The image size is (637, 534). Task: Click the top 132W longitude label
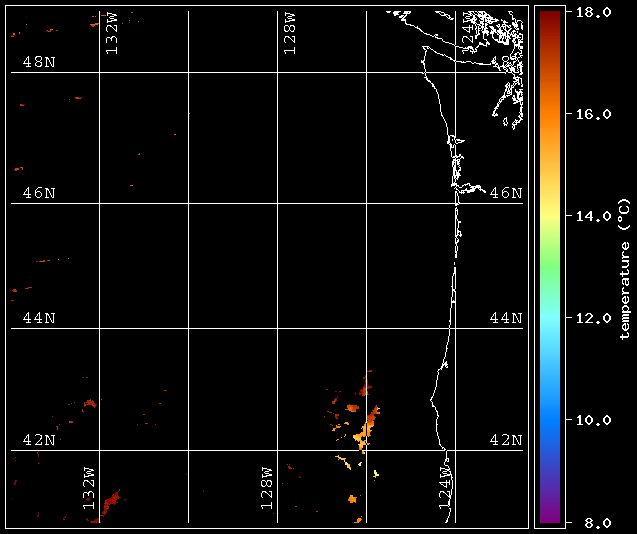[x=112, y=34]
